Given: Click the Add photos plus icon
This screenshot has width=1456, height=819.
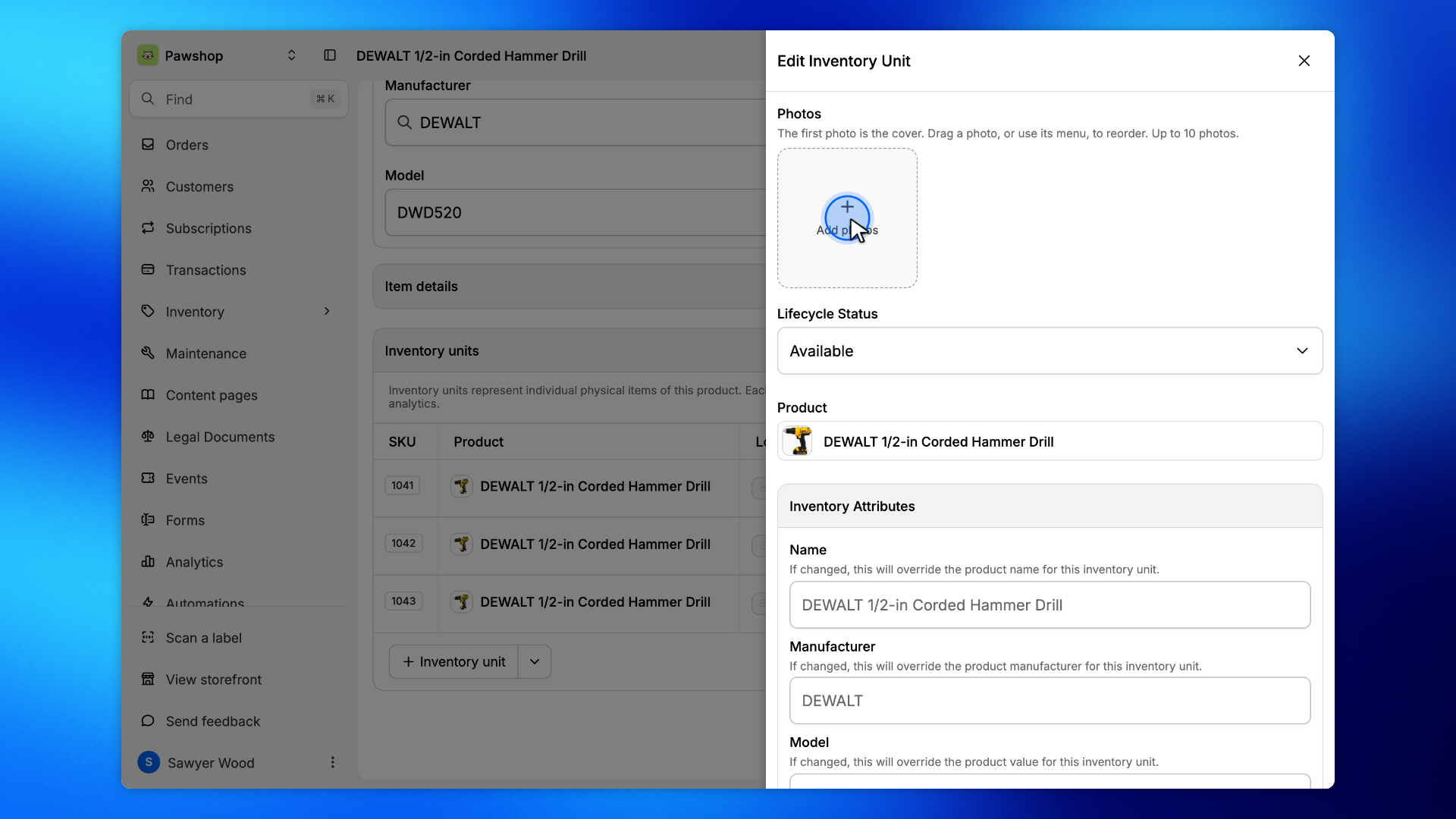Looking at the screenshot, I should 847,207.
